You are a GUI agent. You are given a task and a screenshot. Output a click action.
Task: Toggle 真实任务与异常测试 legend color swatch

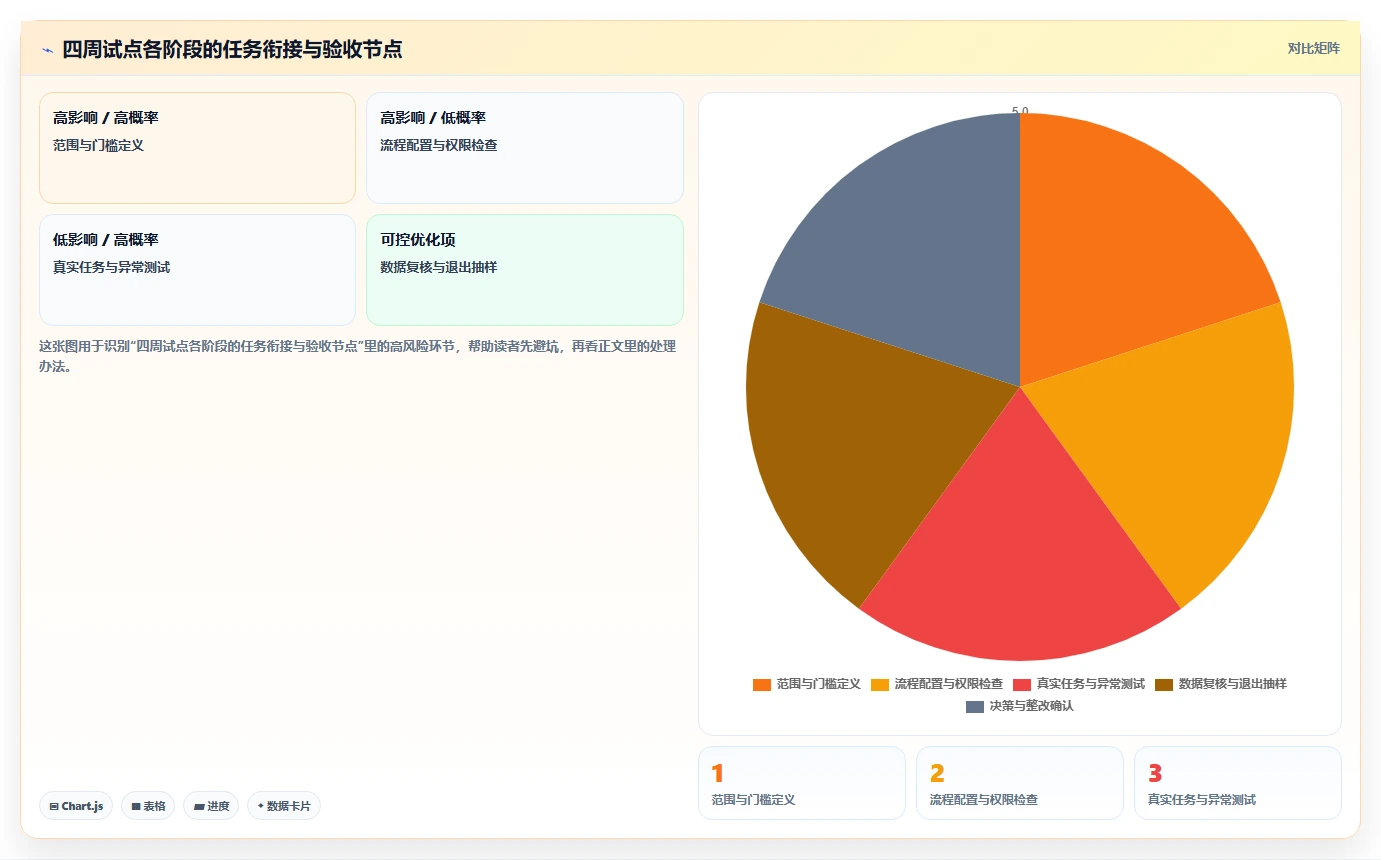pyautogui.click(x=1022, y=684)
